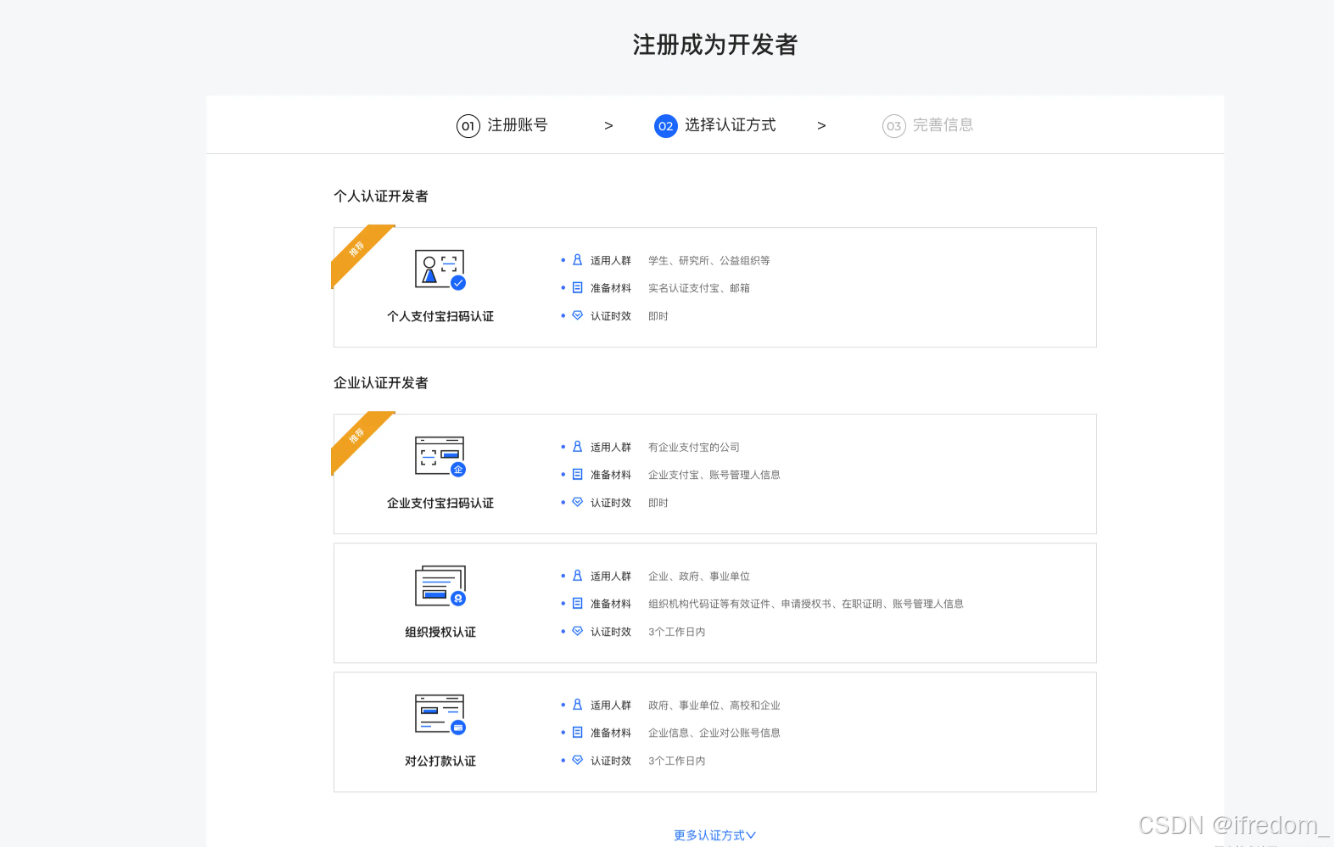Expand 更多认证方式 at the bottom
This screenshot has width=1334, height=847.
(x=714, y=835)
